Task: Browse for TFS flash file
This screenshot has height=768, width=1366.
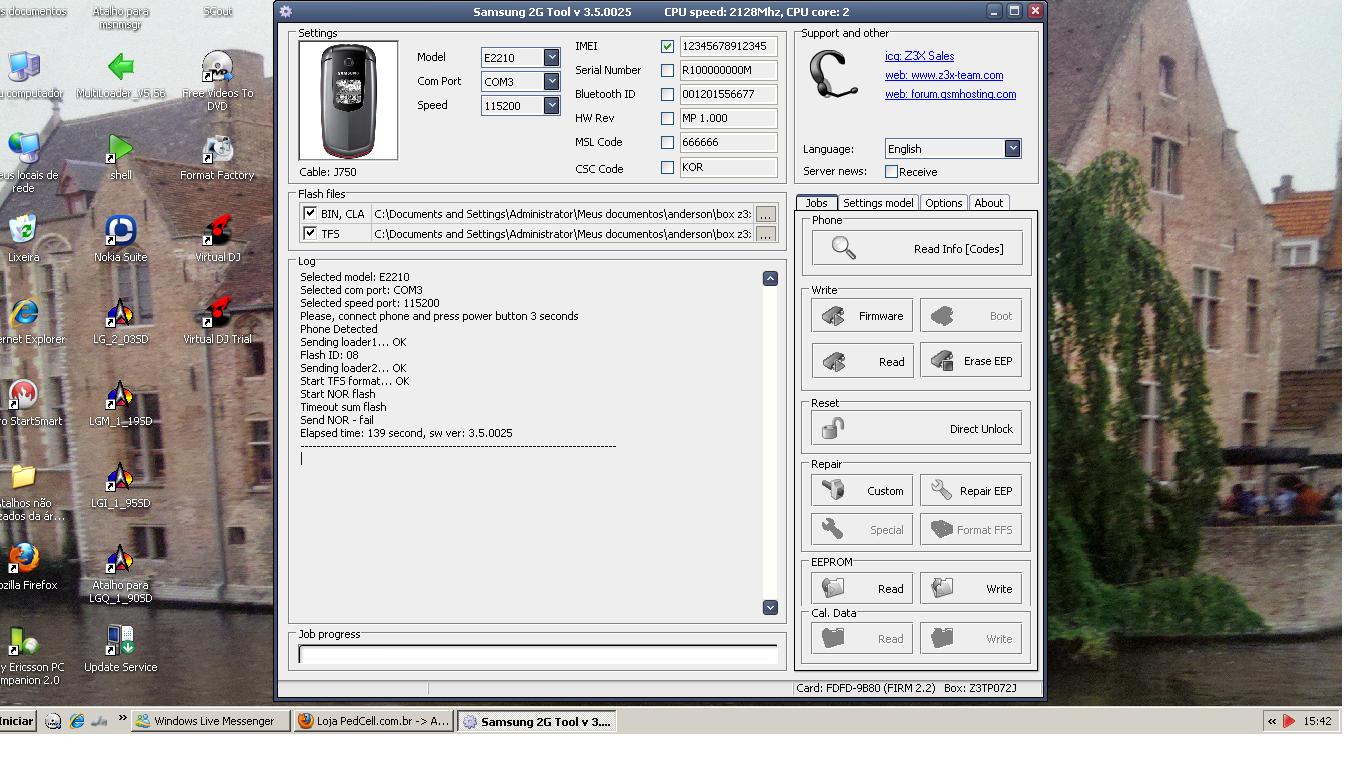Action: tap(766, 234)
